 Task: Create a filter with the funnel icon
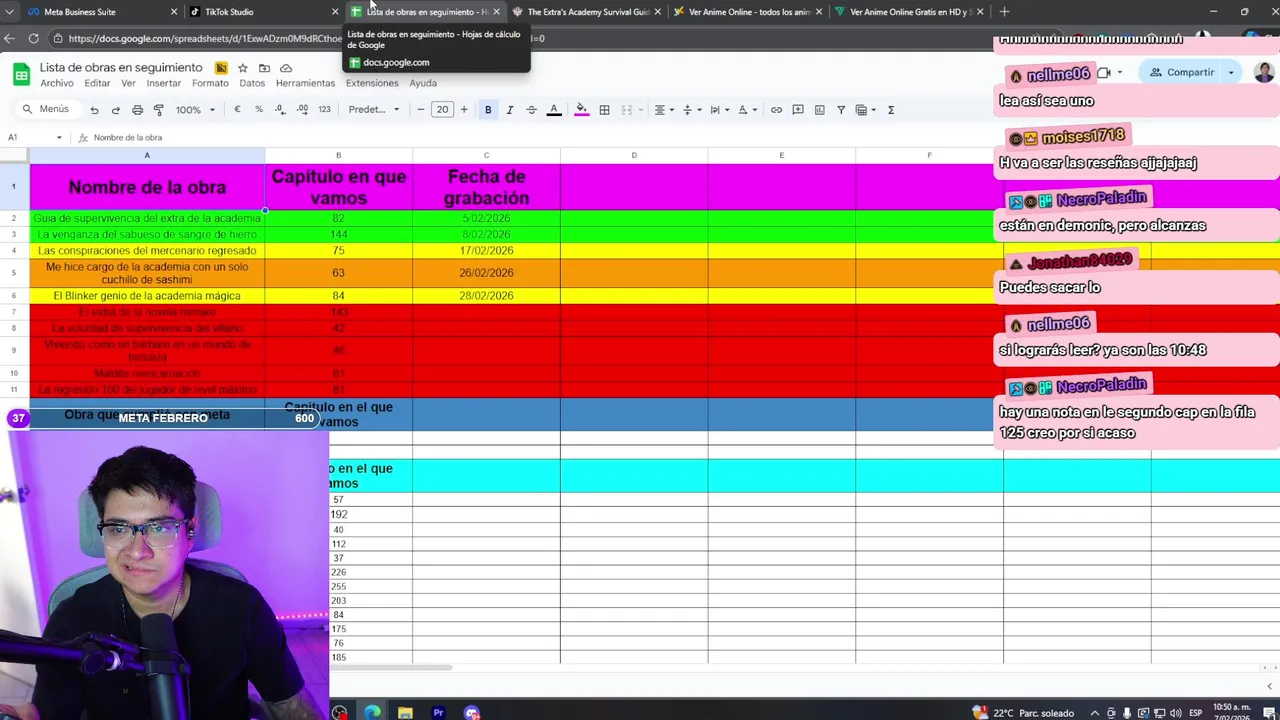(x=841, y=110)
